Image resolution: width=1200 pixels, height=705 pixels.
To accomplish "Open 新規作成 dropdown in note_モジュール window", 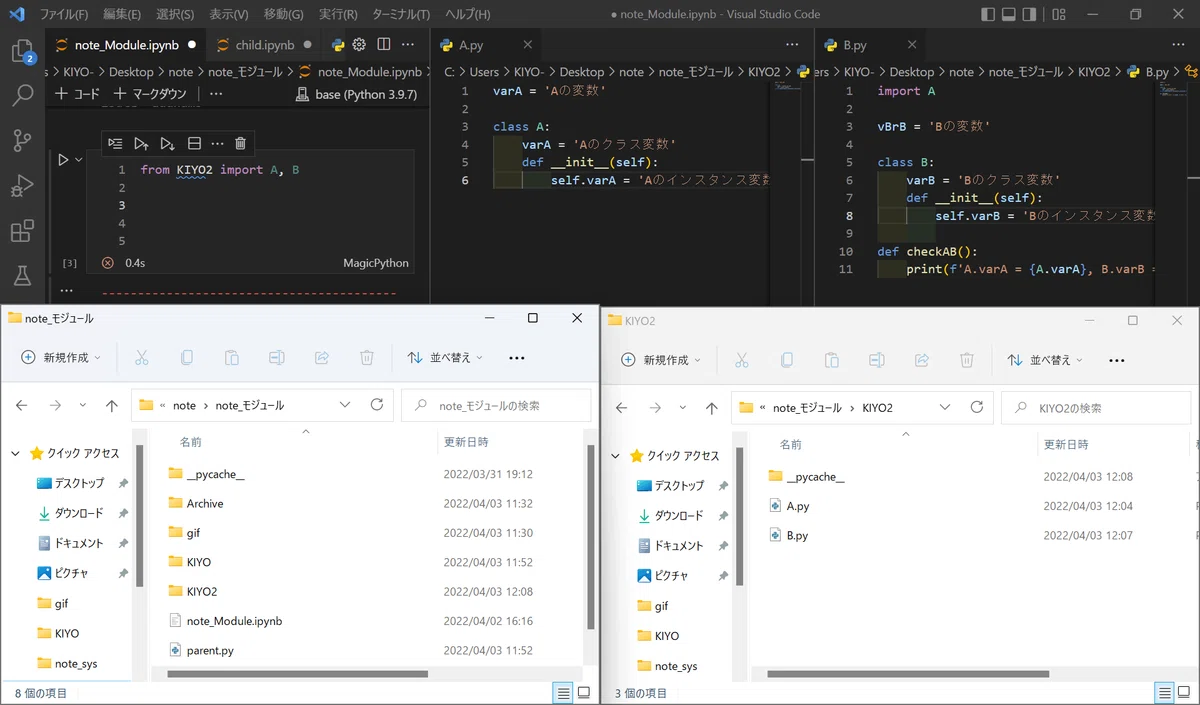I will pyautogui.click(x=61, y=358).
